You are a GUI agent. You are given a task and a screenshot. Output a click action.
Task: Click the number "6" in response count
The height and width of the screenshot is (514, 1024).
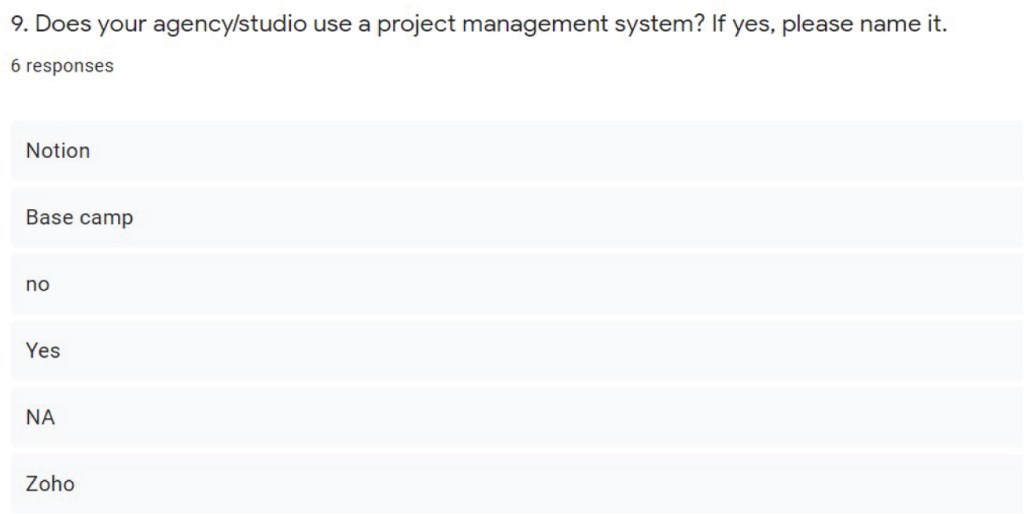point(15,66)
